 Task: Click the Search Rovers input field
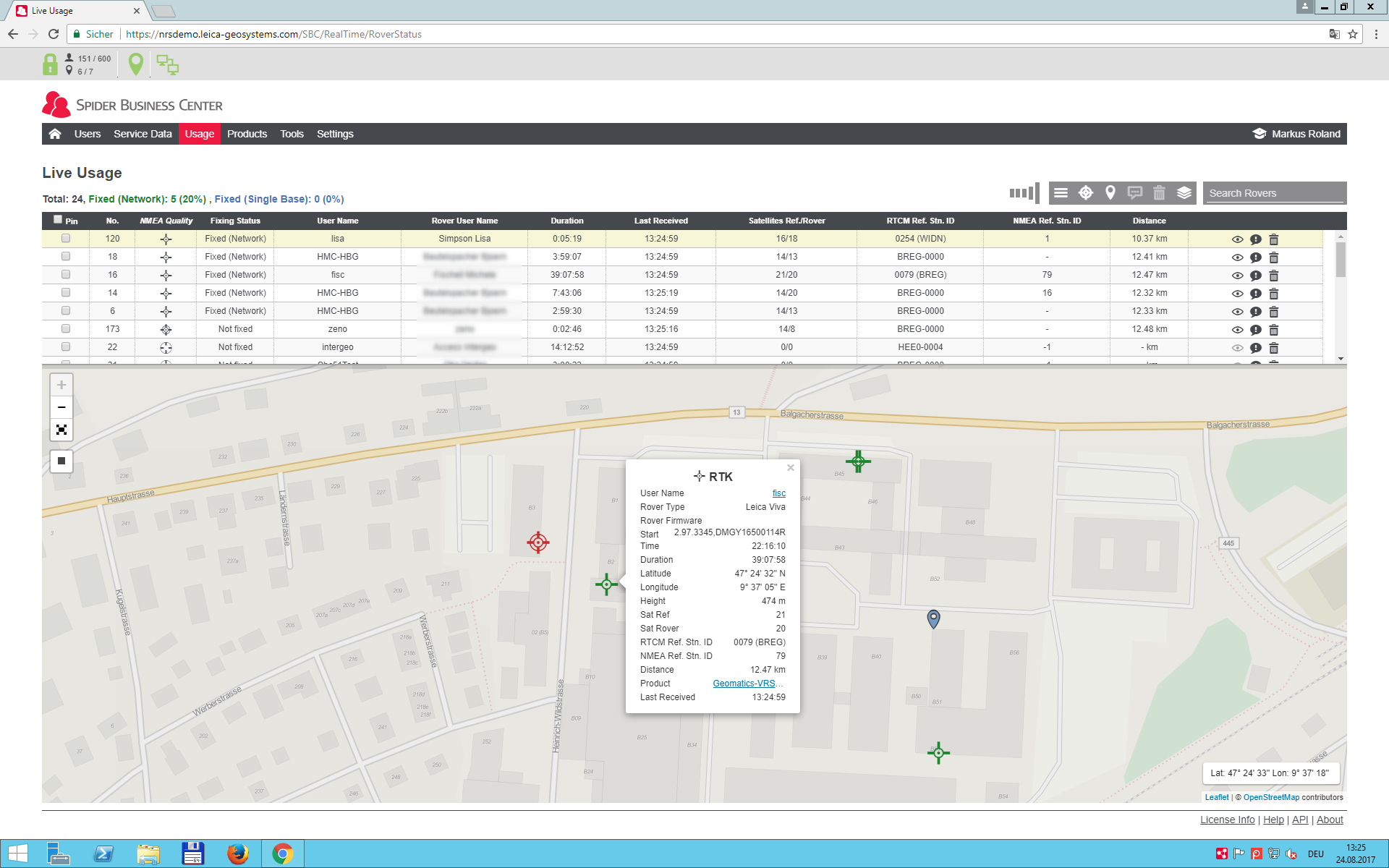point(1273,193)
